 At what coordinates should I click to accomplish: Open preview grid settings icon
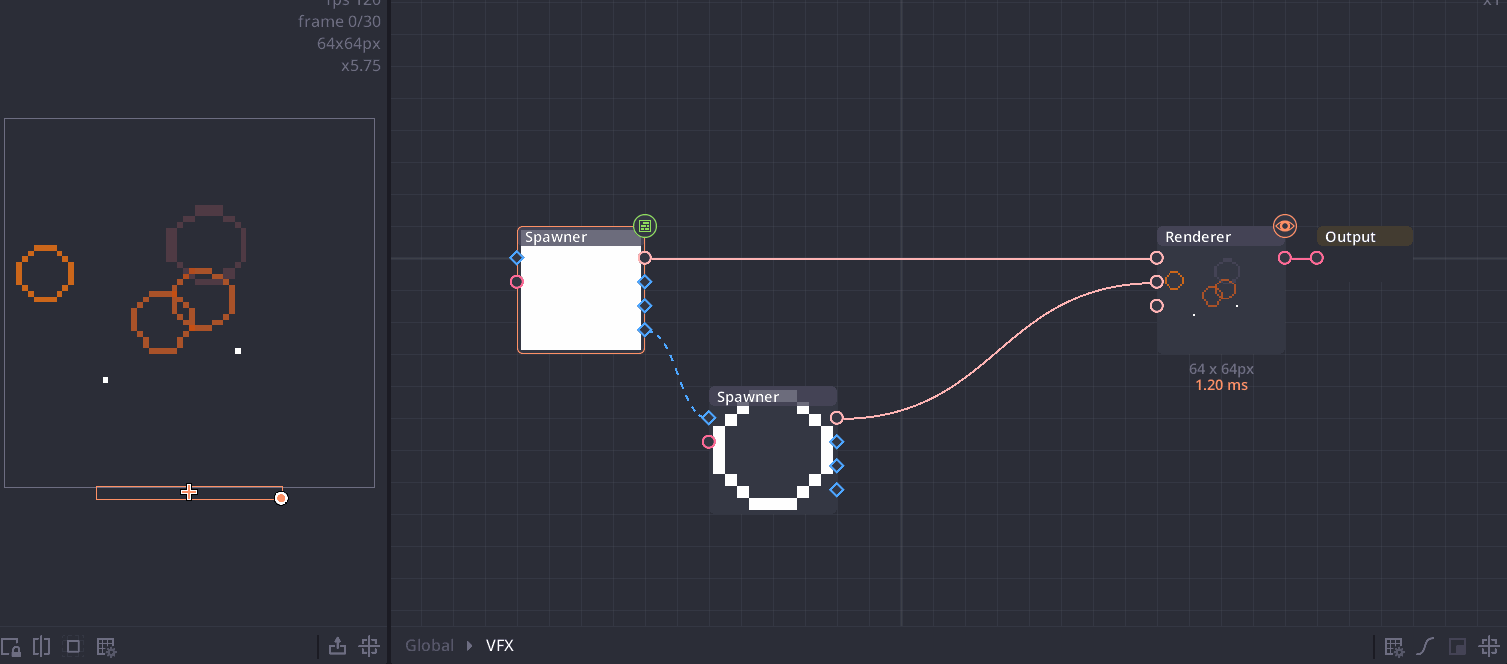click(x=106, y=647)
